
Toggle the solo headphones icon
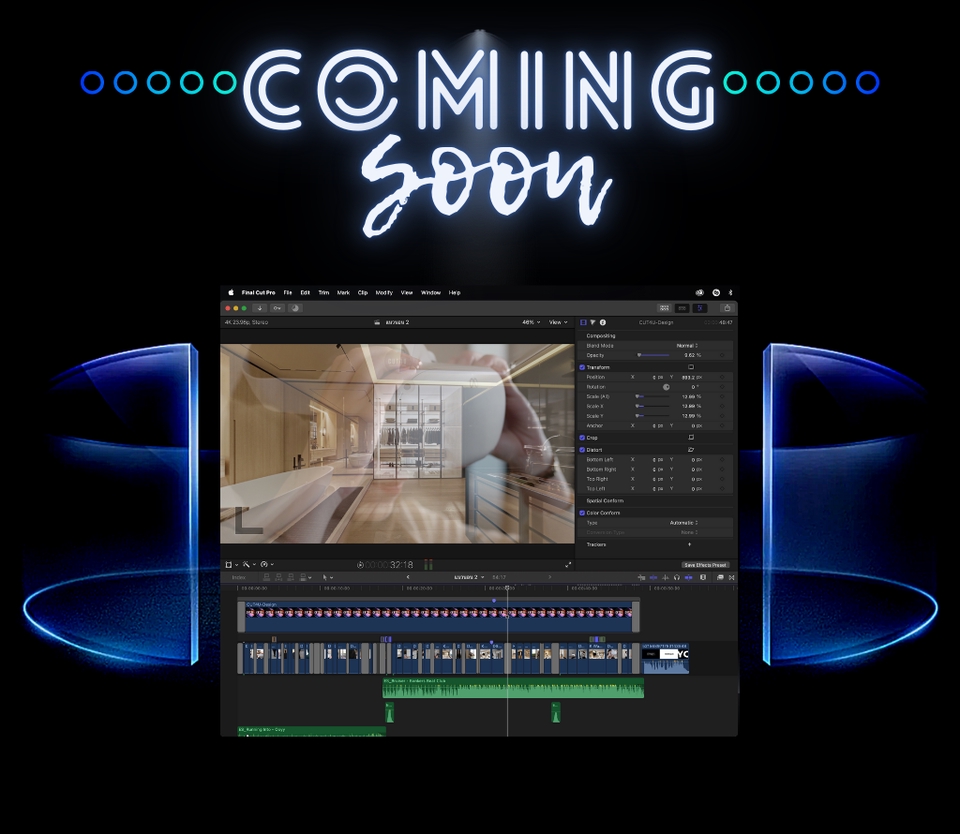click(x=677, y=577)
